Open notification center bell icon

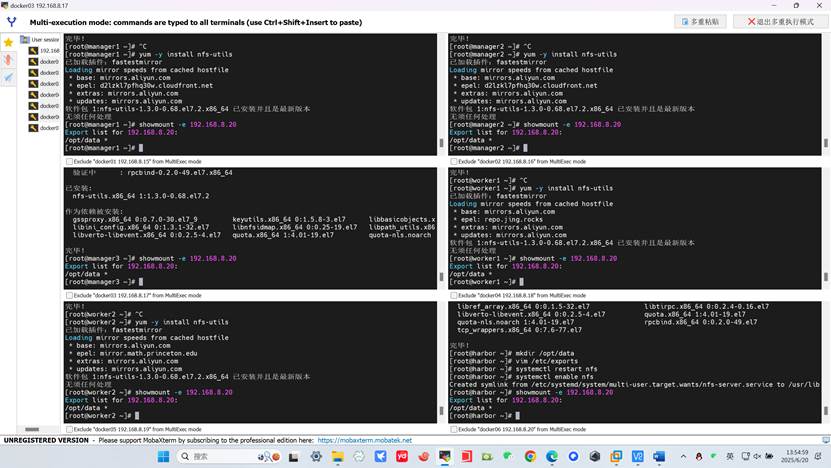(819, 456)
